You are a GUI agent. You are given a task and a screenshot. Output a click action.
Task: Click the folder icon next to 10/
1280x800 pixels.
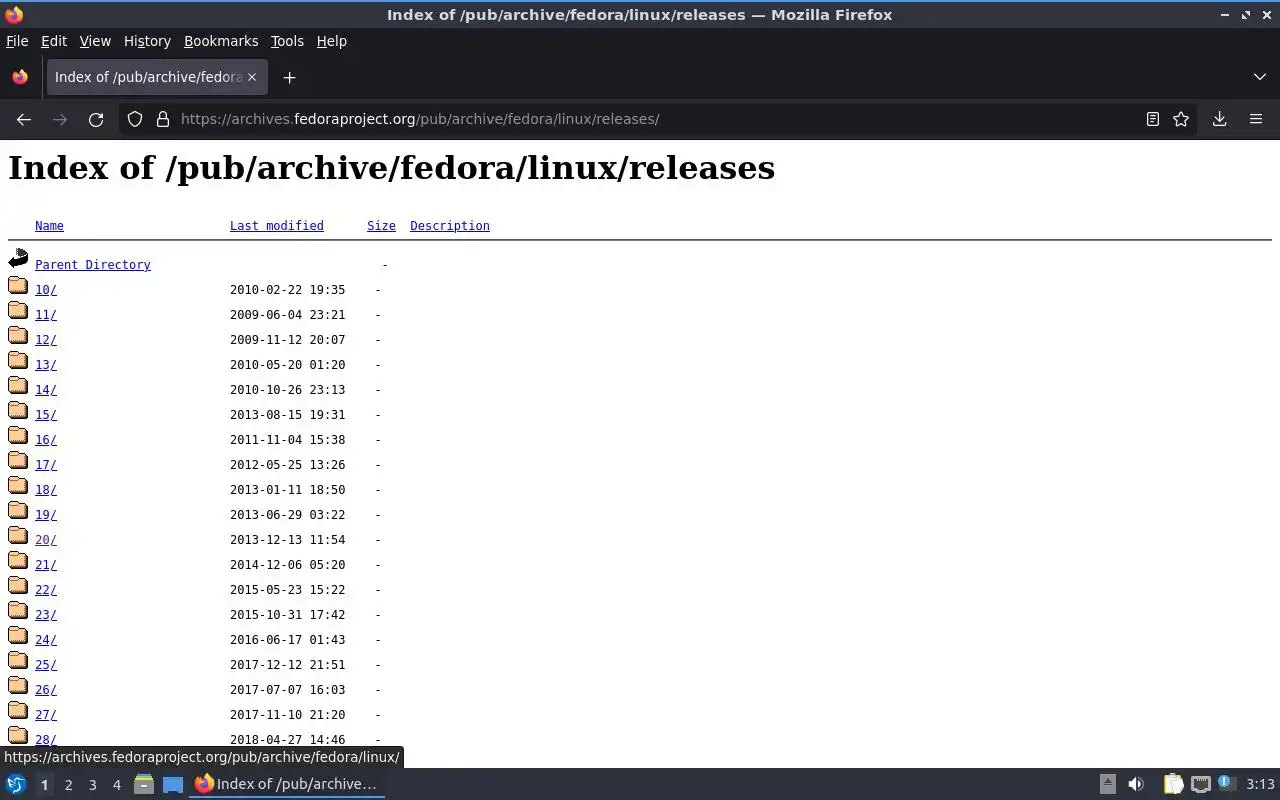18,286
